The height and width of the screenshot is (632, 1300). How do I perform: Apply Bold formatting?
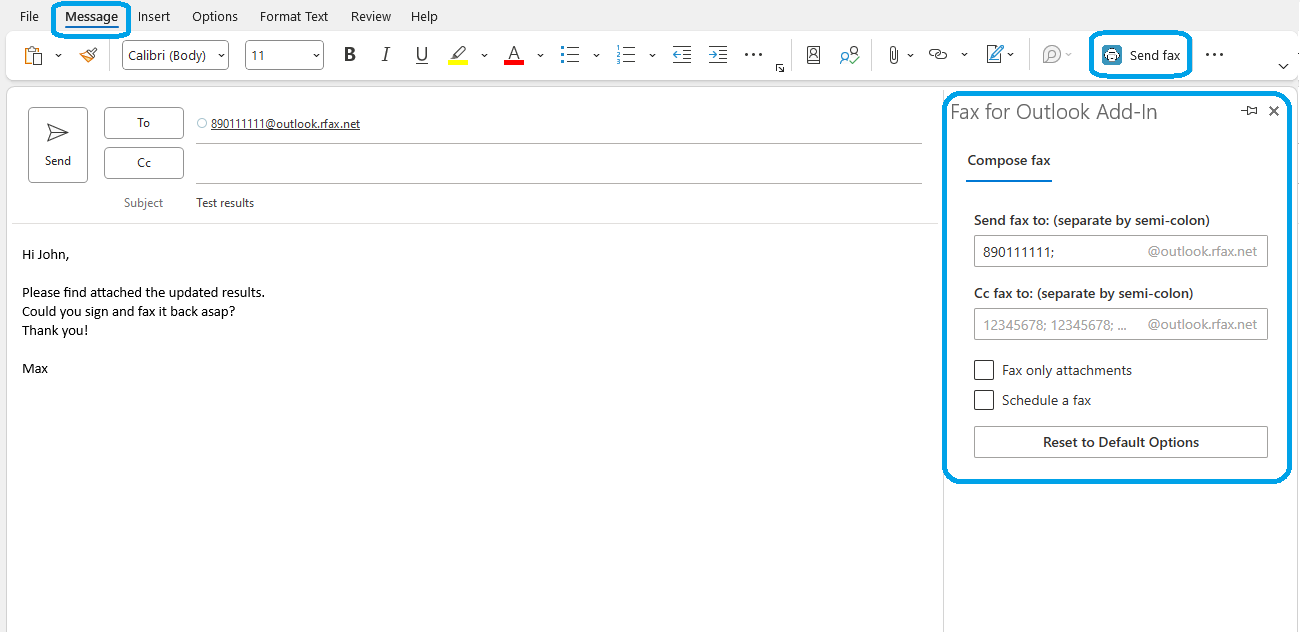tap(350, 55)
